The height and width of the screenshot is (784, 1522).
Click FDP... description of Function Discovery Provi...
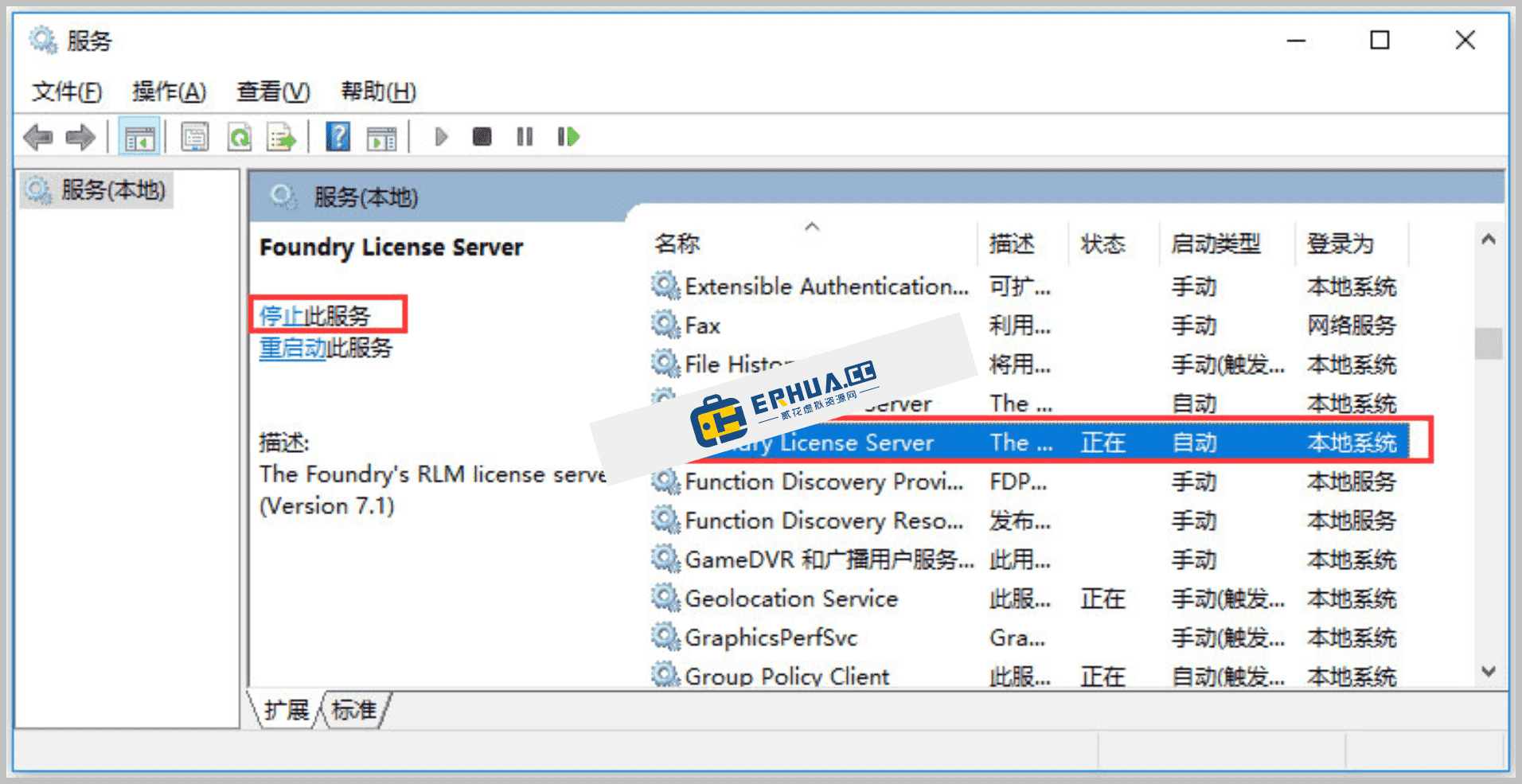pos(1018,481)
